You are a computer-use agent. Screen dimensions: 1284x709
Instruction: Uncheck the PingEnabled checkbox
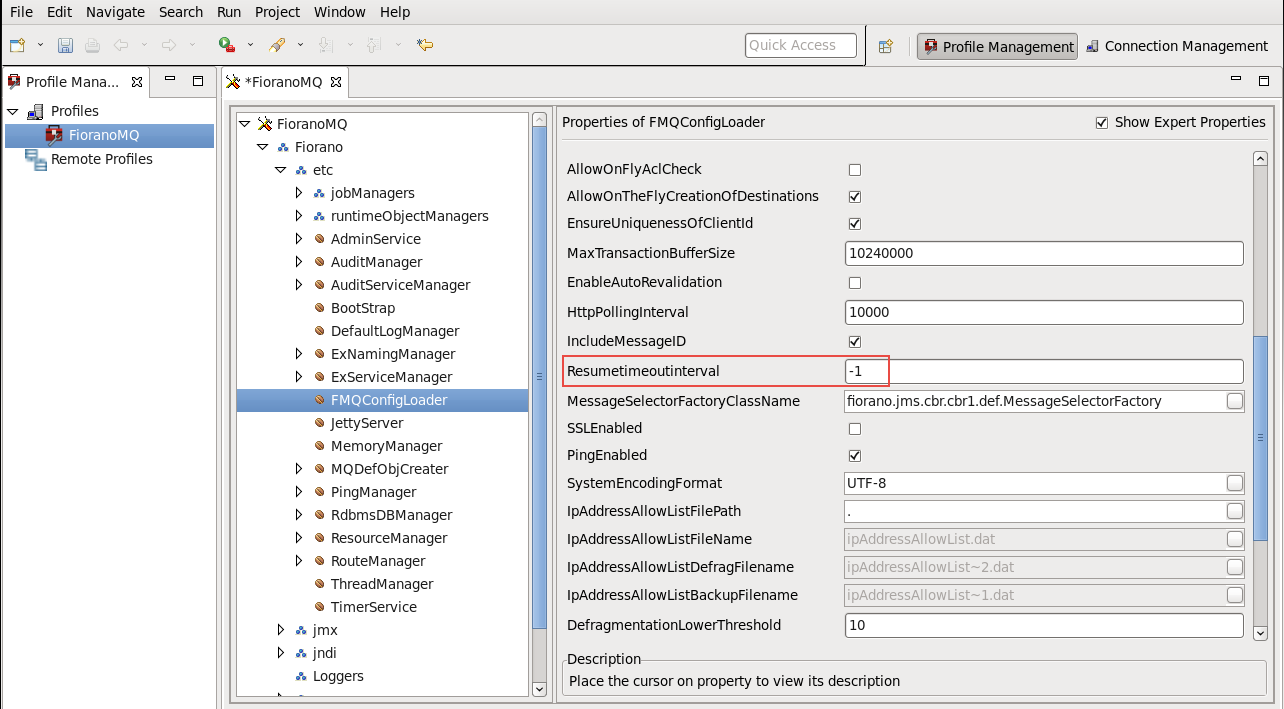pos(854,456)
